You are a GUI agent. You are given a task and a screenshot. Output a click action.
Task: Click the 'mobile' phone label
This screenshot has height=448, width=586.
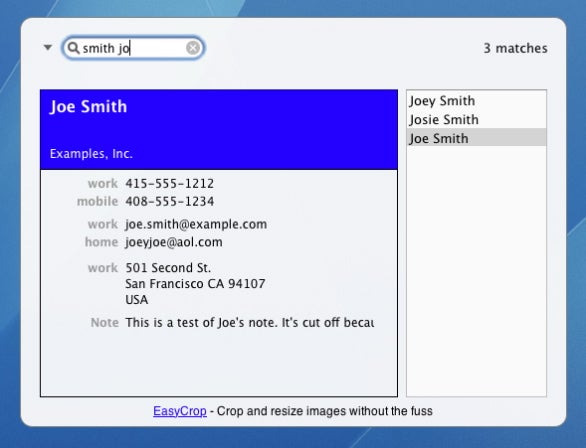coord(98,201)
